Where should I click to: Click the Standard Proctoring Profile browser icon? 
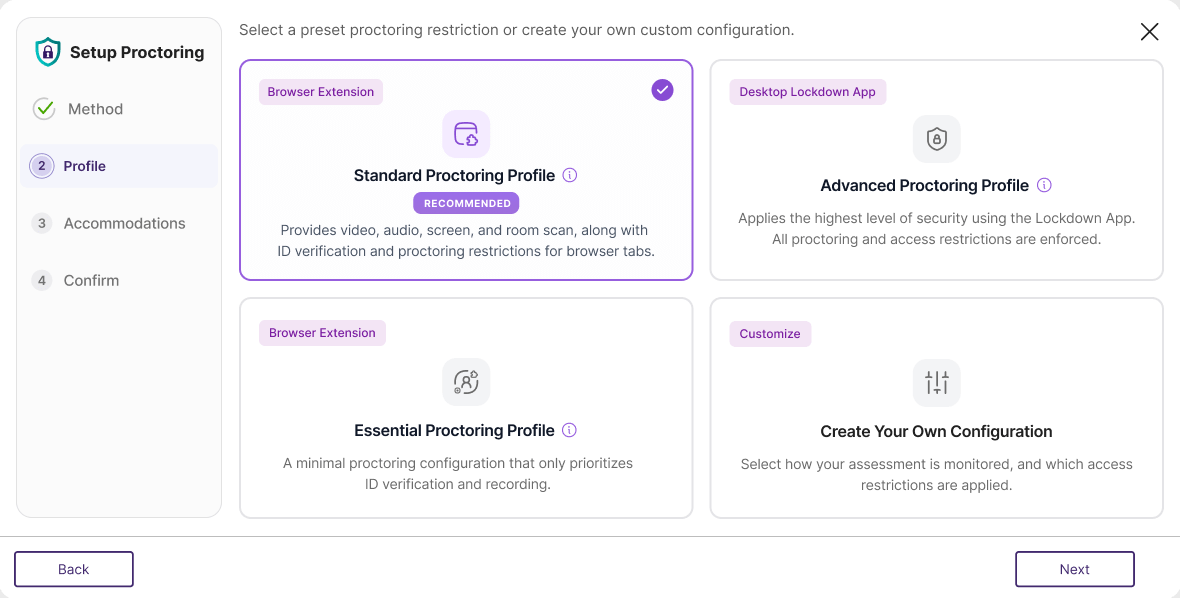pyautogui.click(x=466, y=134)
